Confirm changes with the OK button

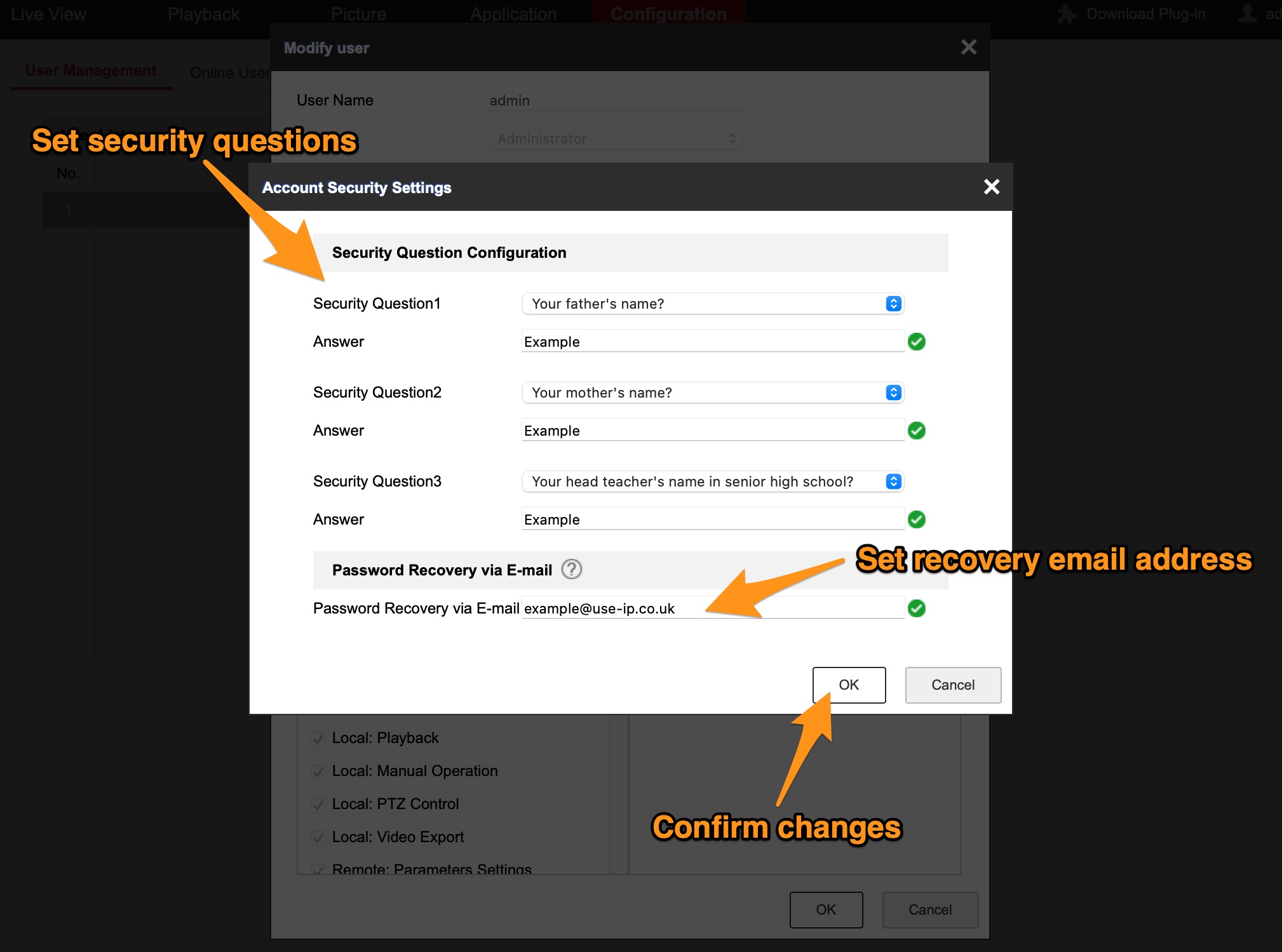click(849, 685)
